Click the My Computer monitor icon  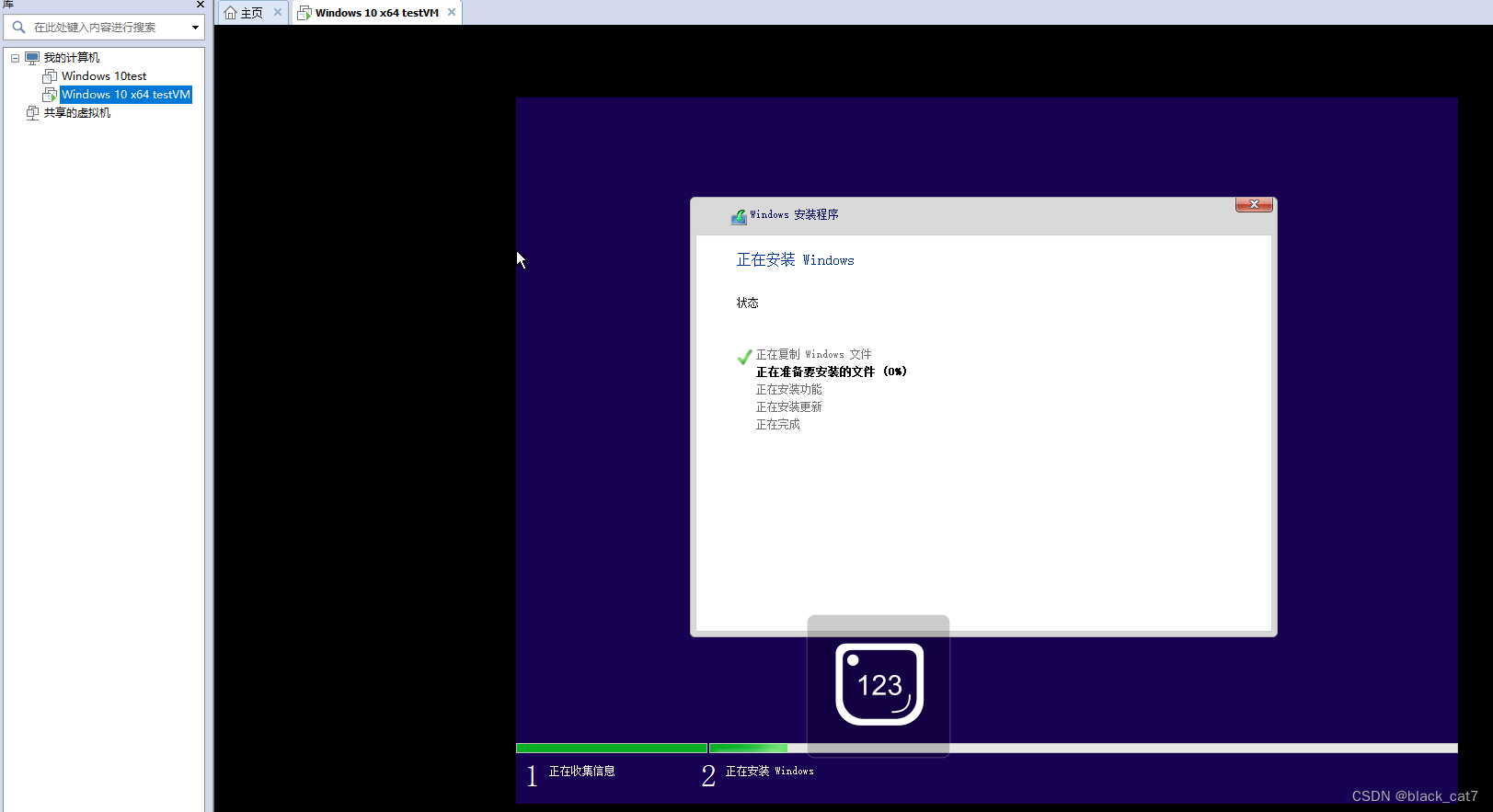click(x=32, y=58)
